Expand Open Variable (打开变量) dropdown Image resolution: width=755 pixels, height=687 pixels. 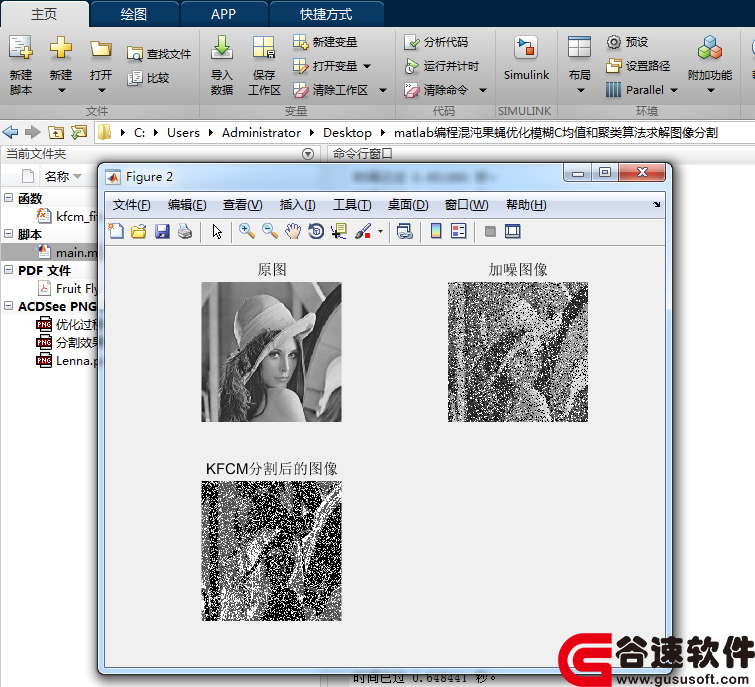point(367,66)
